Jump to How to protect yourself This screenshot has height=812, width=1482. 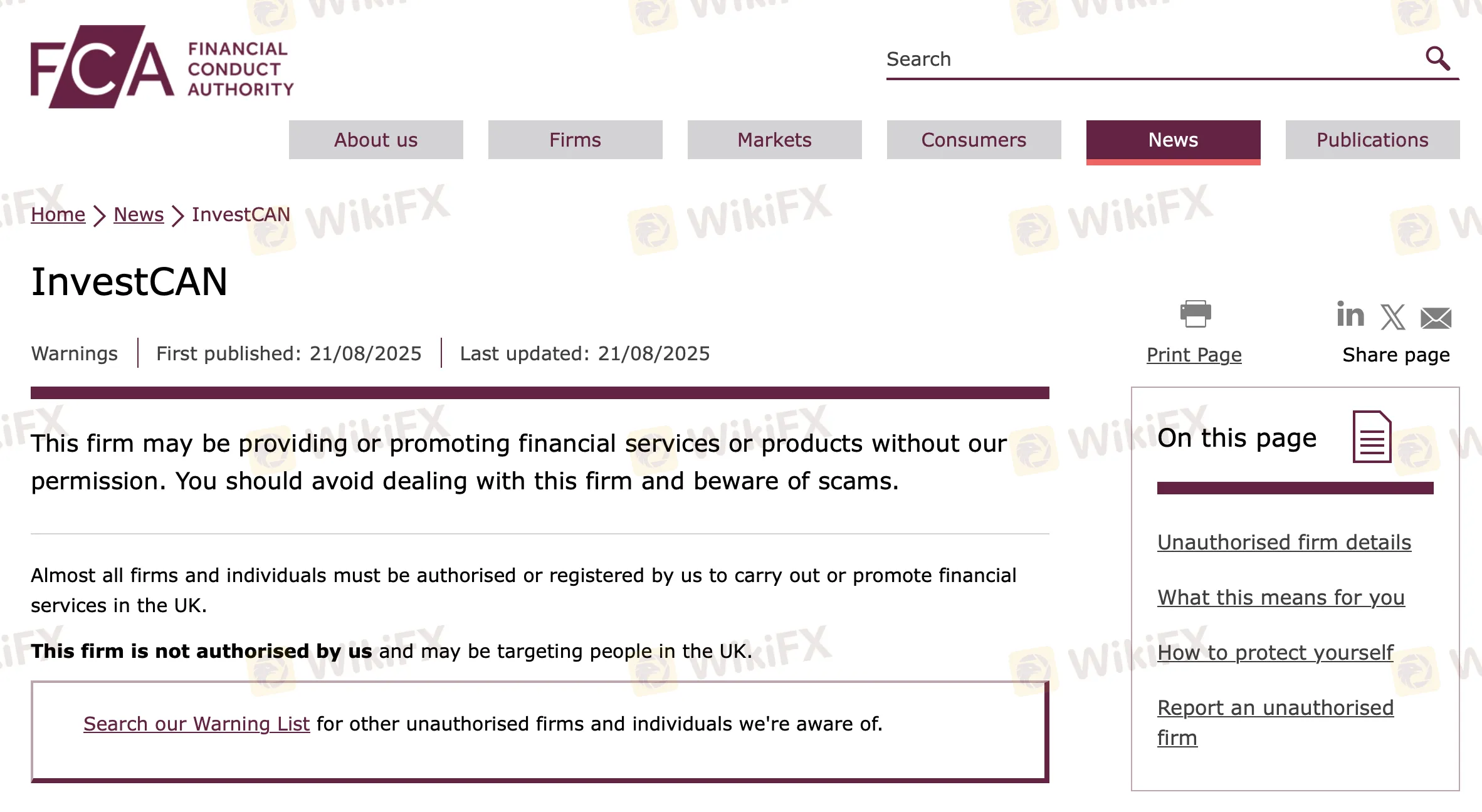(1275, 652)
